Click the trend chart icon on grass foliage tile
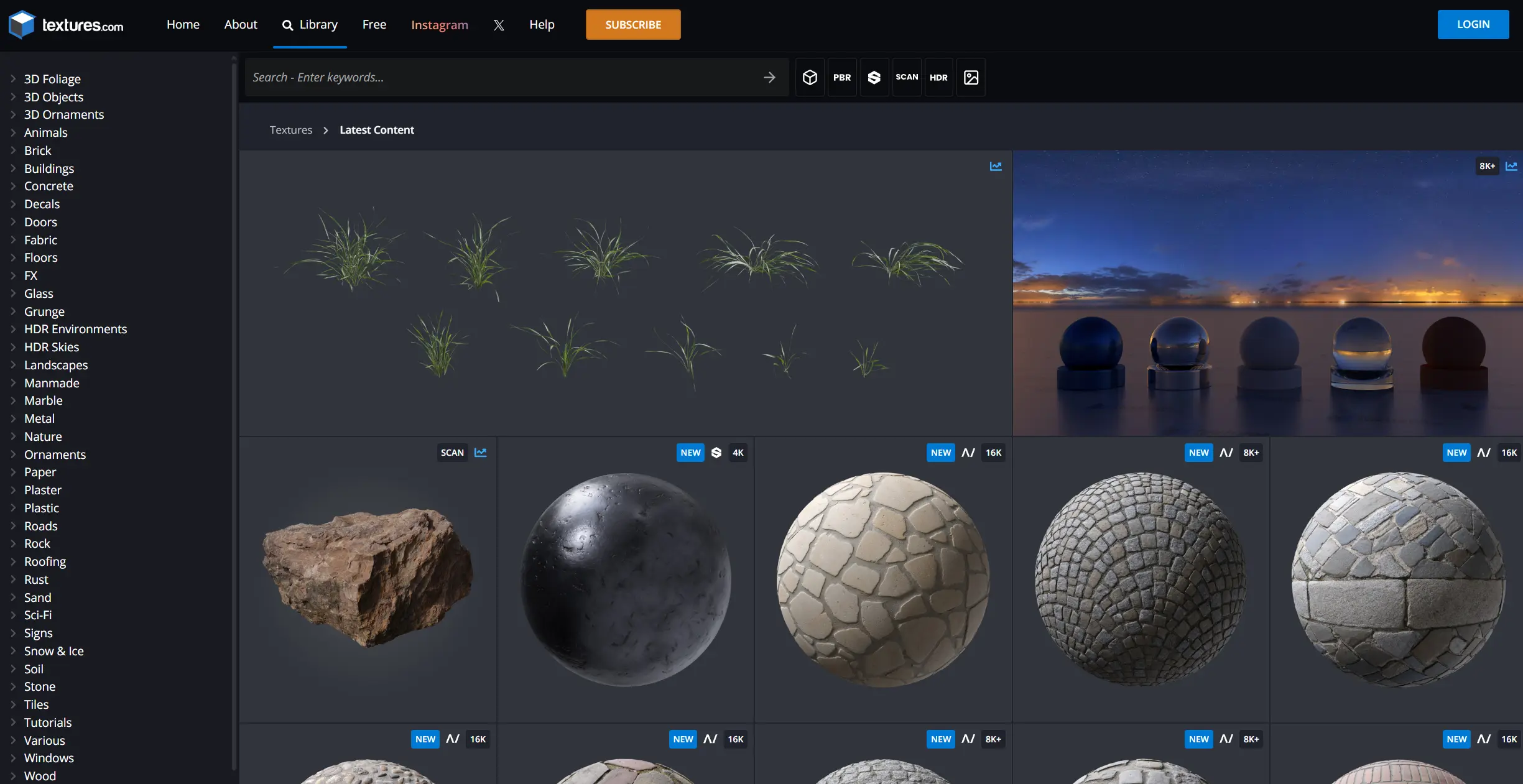This screenshot has height=784, width=1523. coord(996,166)
